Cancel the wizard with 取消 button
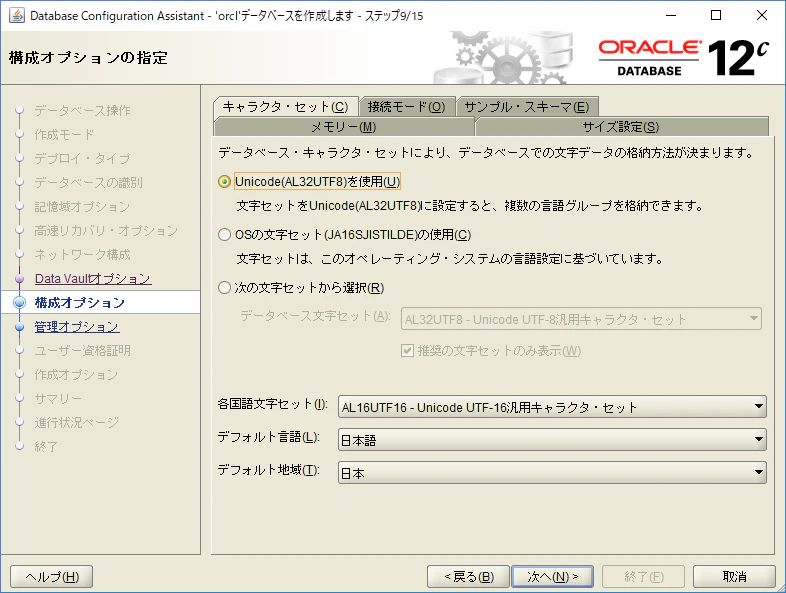The width and height of the screenshot is (786, 593). pyautogui.click(x=734, y=576)
